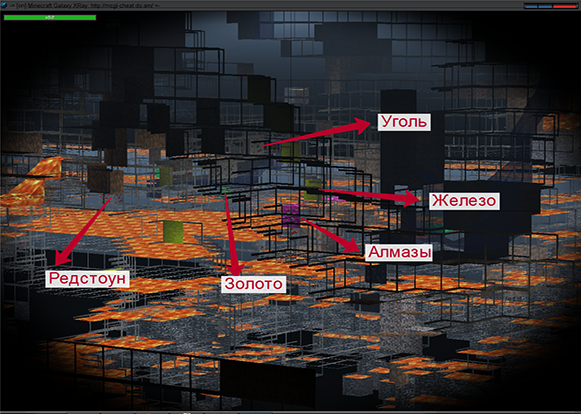
Task: Click the Железо label
Action: click(x=464, y=201)
